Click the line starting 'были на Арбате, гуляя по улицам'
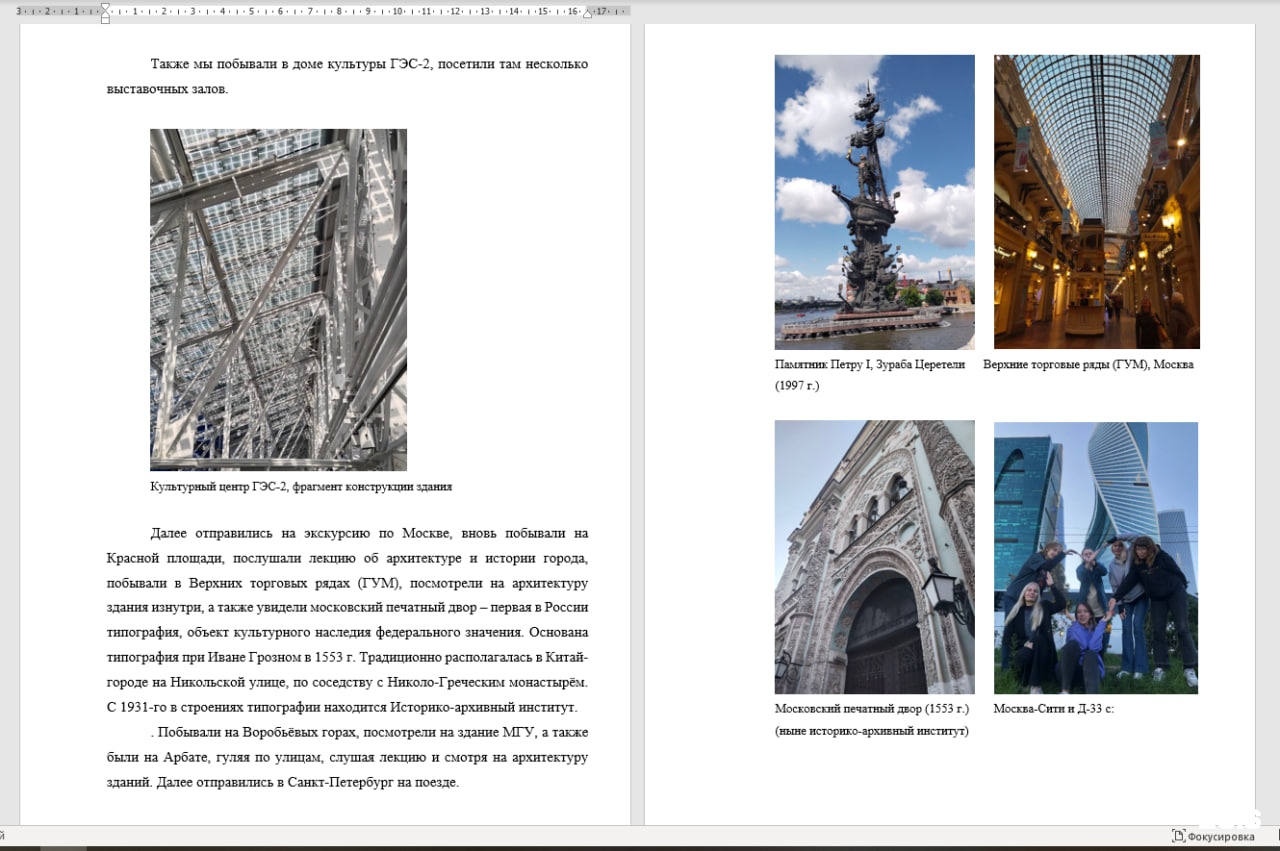This screenshot has height=851, width=1280. pos(347,758)
